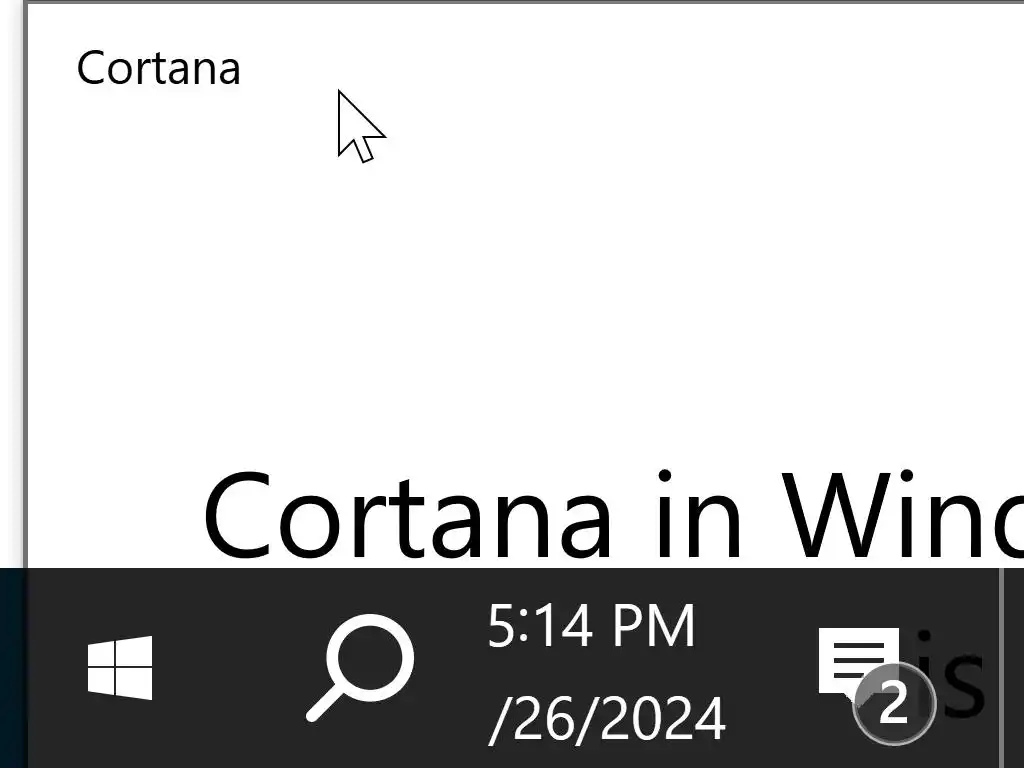The image size is (1024, 768).
Task: Open the Windows Start menu
Action: coord(120,667)
